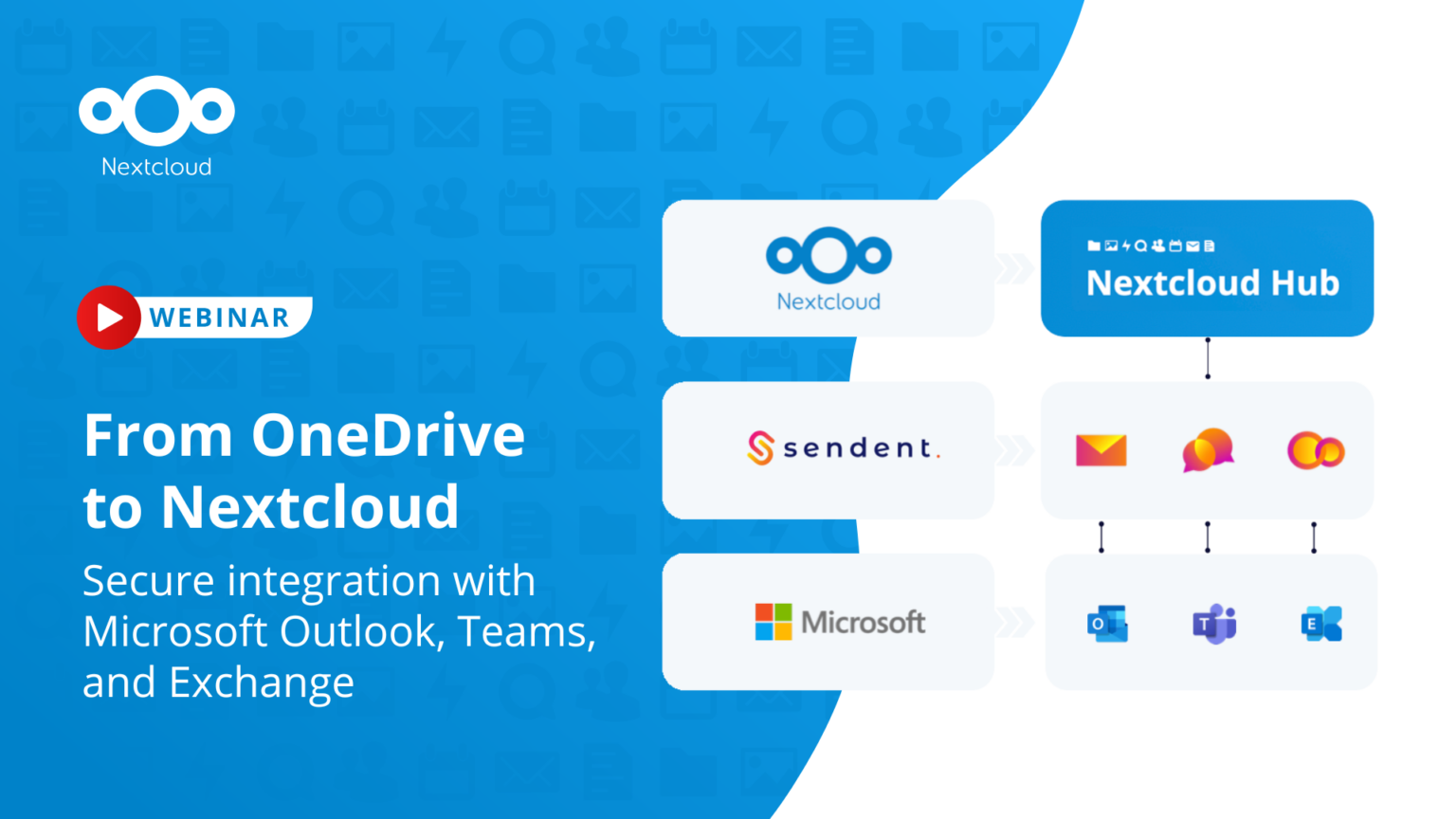The image size is (1456, 819).
Task: Select the Nextcloud Talk chat bubbles icon
Action: pyautogui.click(x=1207, y=451)
